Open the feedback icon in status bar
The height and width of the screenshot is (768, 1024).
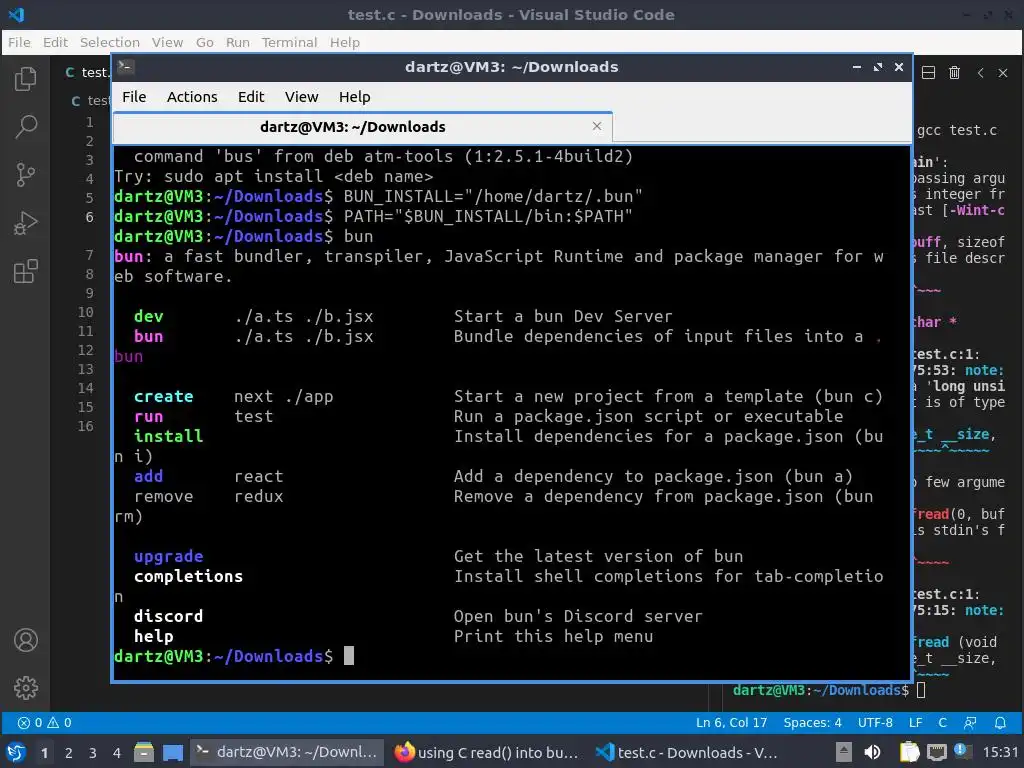[x=970, y=722]
